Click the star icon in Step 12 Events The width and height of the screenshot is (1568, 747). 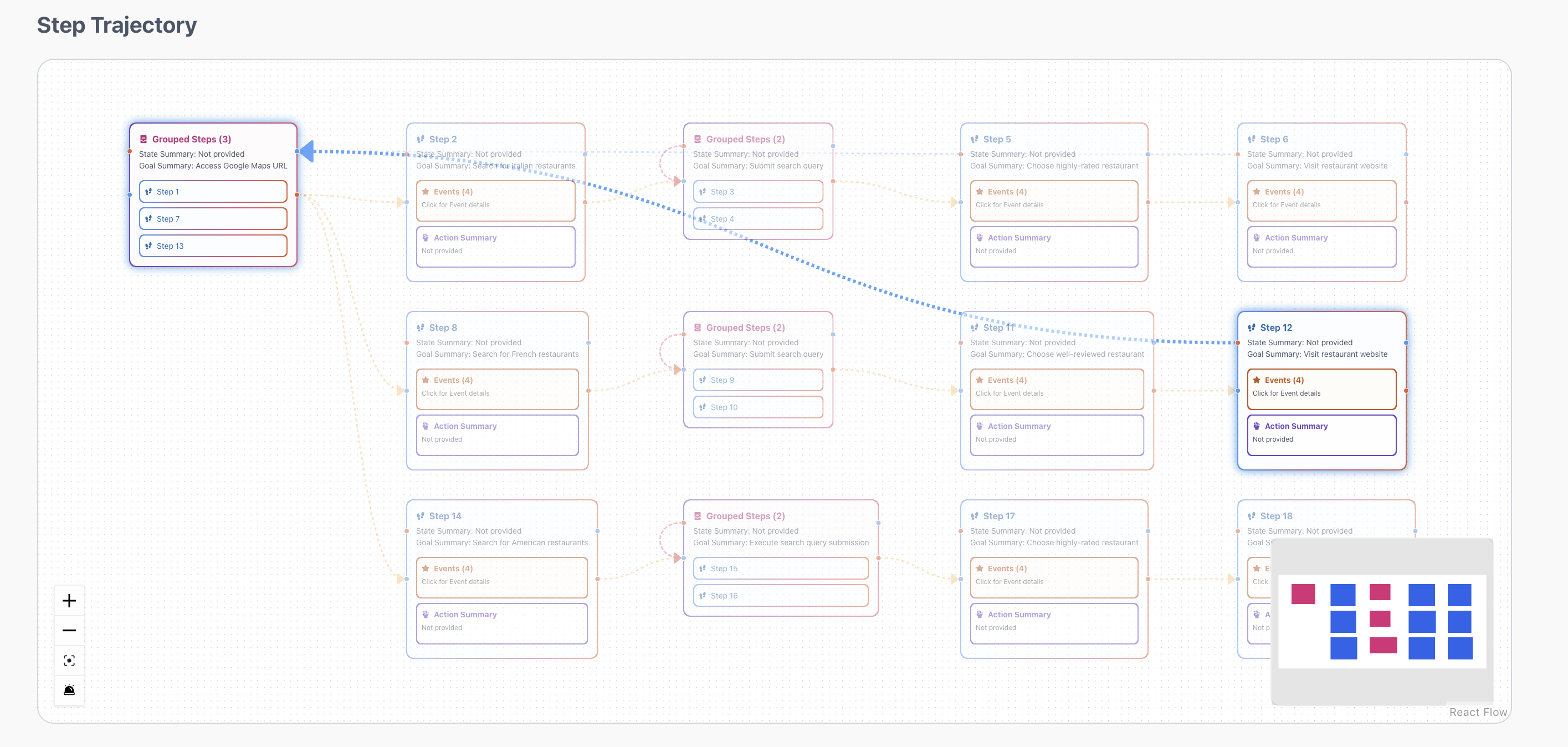[x=1257, y=380]
